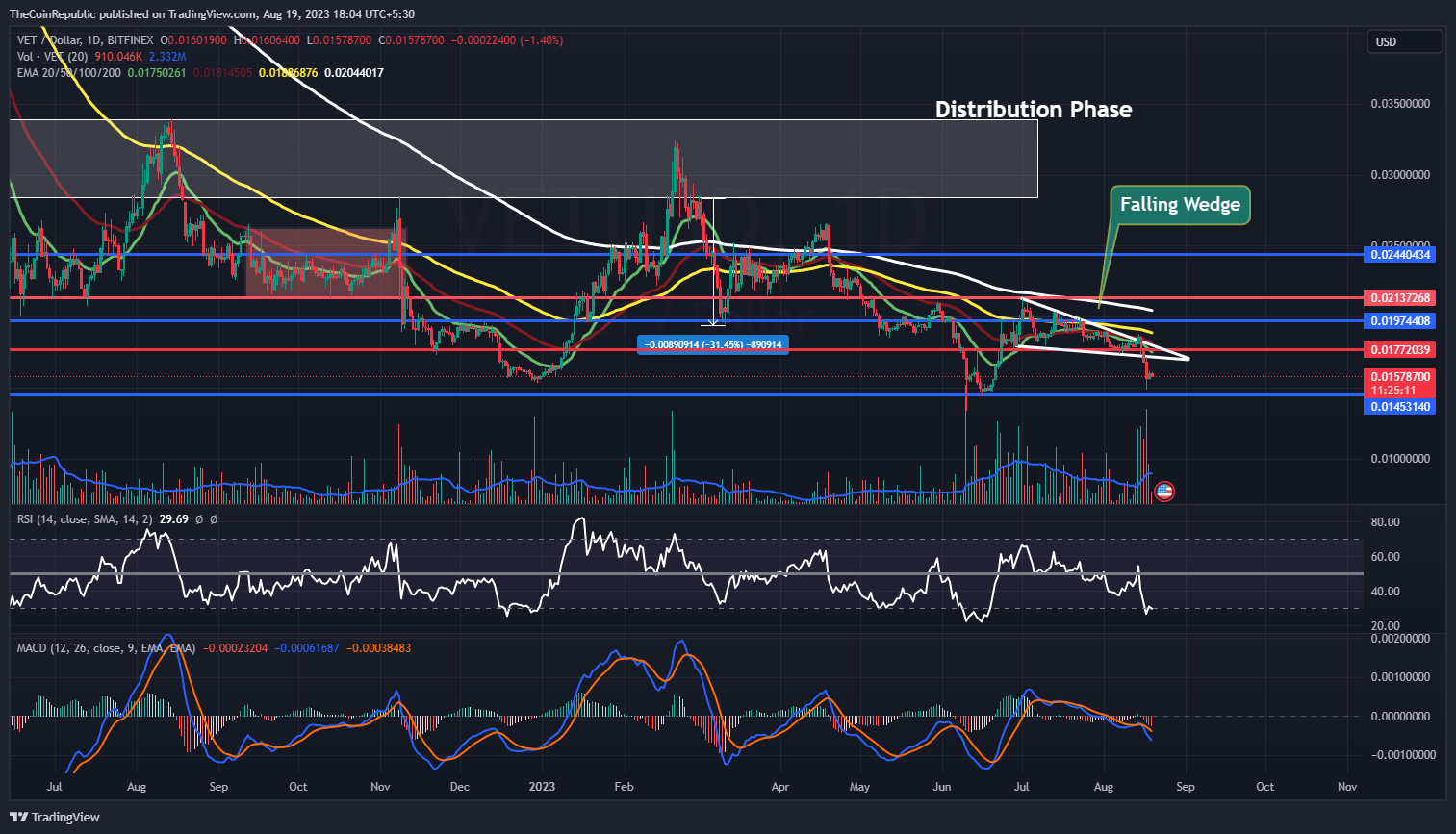The width and height of the screenshot is (1456, 834).
Task: Click the Jun label on time axis
Action: point(942,787)
